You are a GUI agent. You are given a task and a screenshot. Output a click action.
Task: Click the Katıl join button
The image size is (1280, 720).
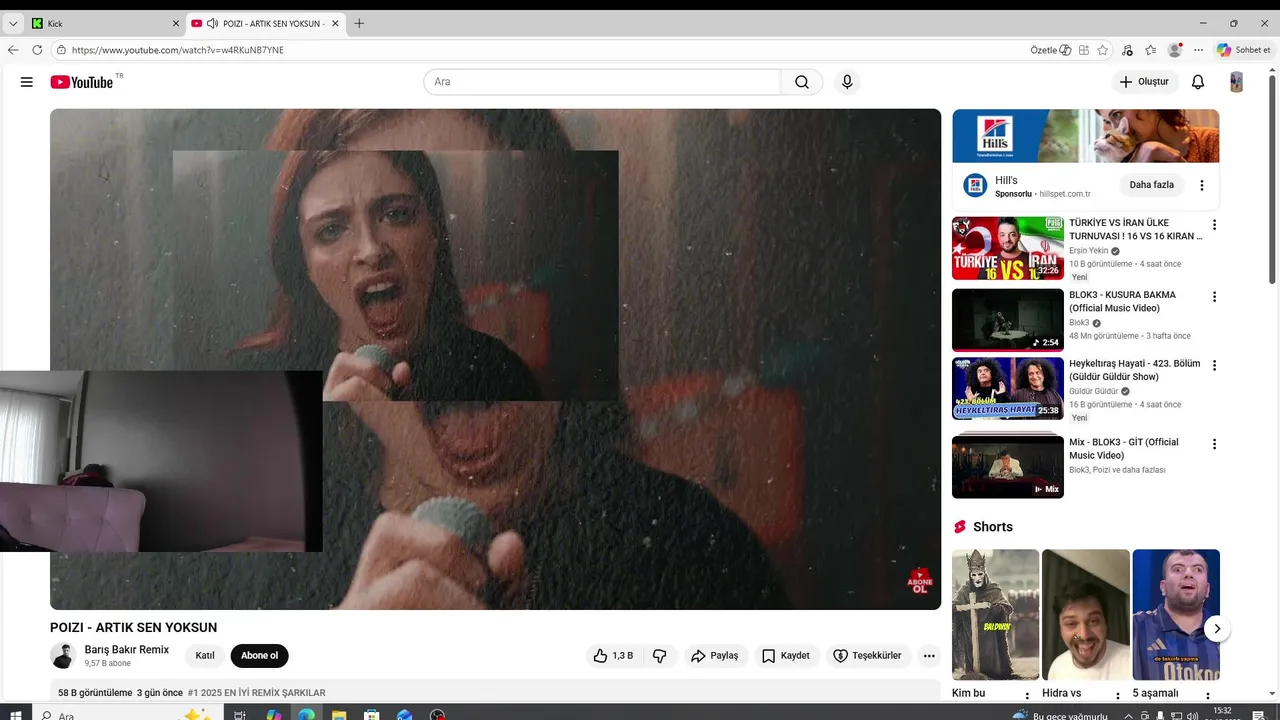(205, 656)
